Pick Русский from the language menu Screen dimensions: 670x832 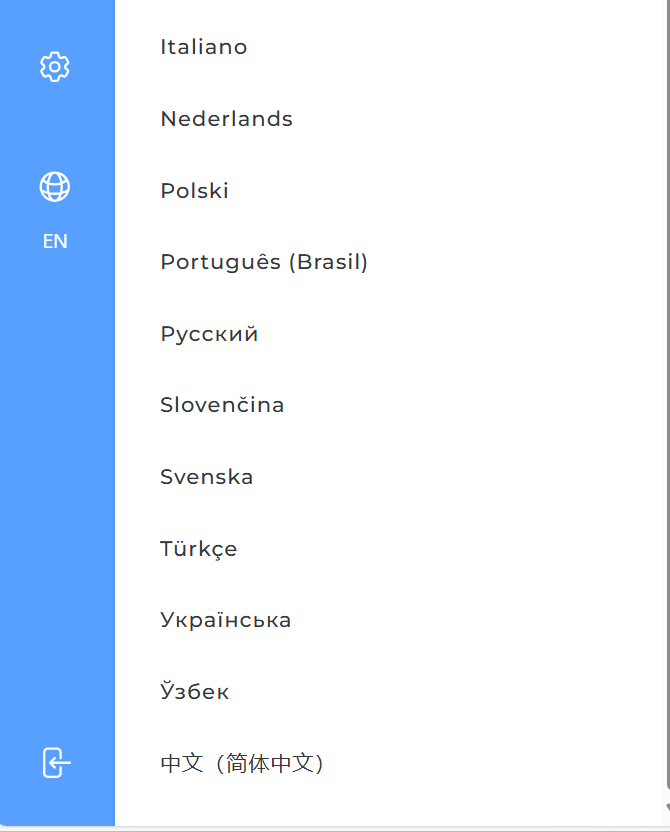tap(209, 334)
